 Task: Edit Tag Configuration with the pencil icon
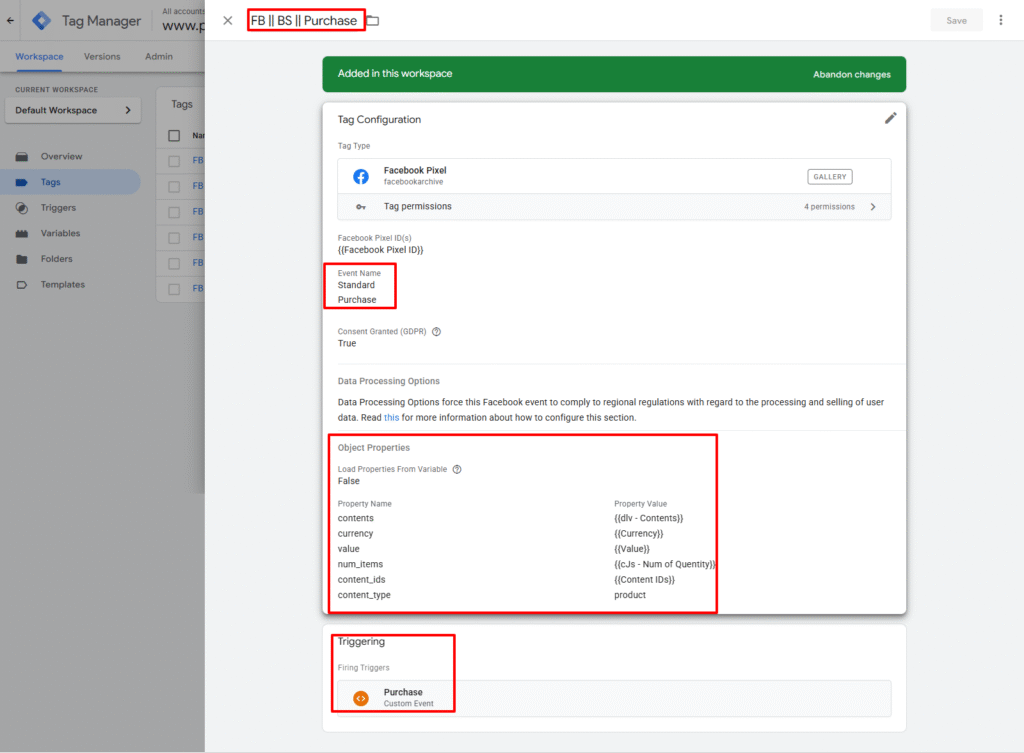(890, 118)
